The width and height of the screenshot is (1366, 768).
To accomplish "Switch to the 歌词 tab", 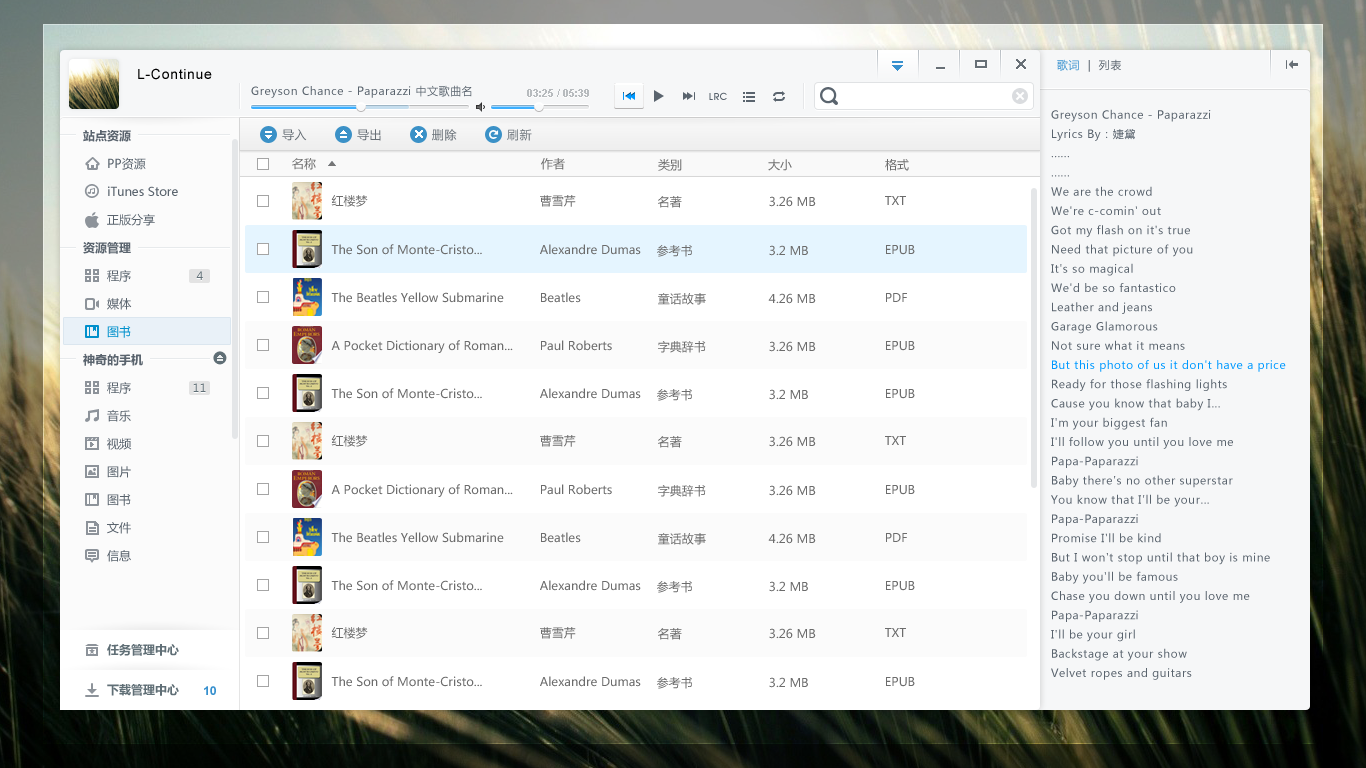I will point(1068,65).
